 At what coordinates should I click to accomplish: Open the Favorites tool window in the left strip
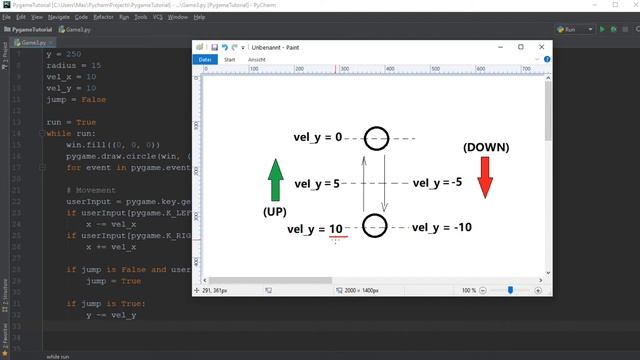[5, 340]
